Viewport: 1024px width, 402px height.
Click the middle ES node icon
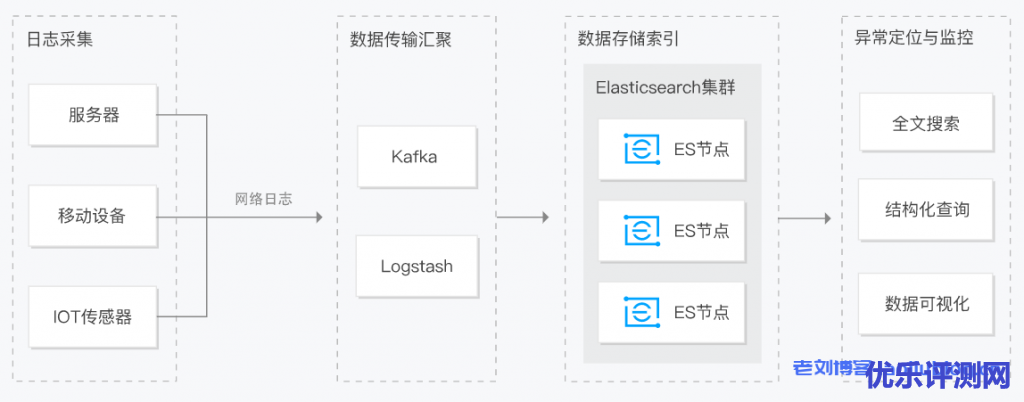tap(641, 231)
